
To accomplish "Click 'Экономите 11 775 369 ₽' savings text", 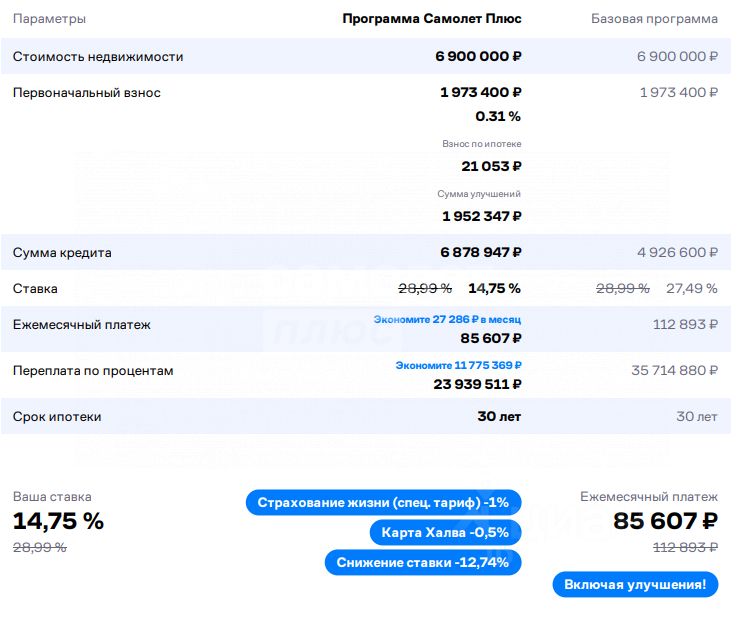I will tap(458, 365).
